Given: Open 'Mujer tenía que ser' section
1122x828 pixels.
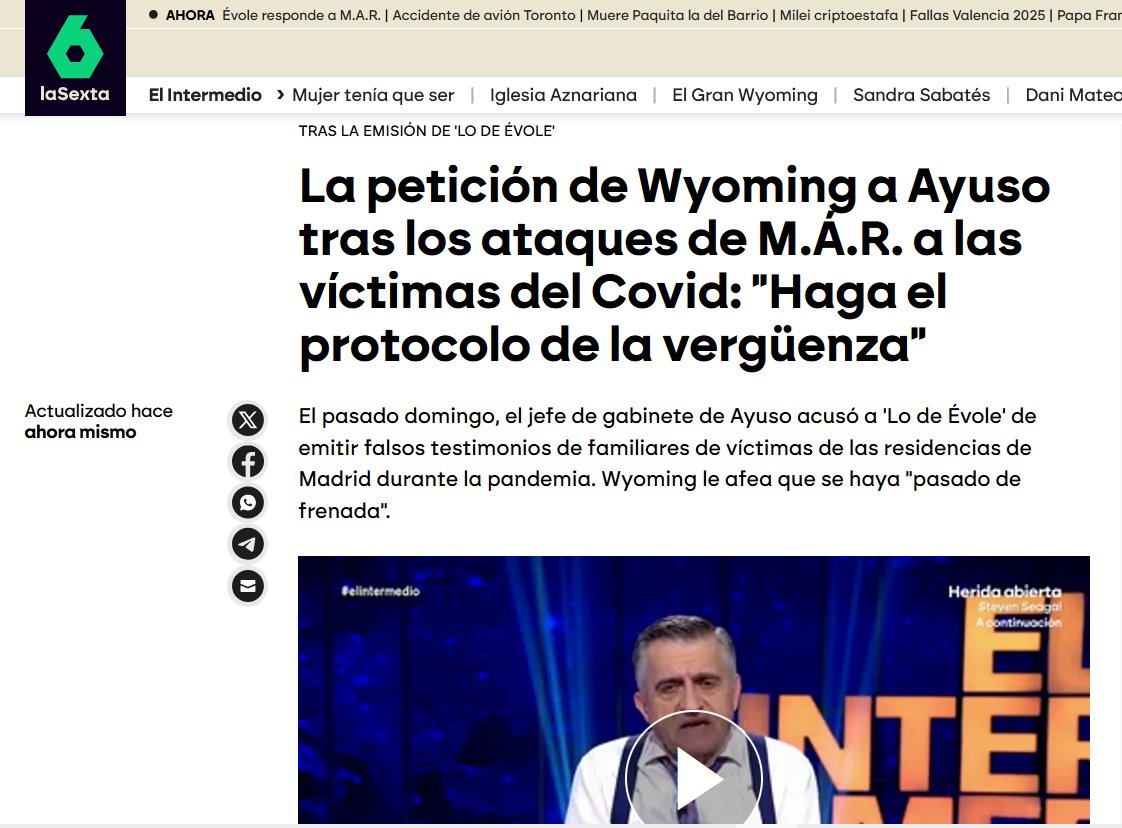Looking at the screenshot, I should coord(373,95).
